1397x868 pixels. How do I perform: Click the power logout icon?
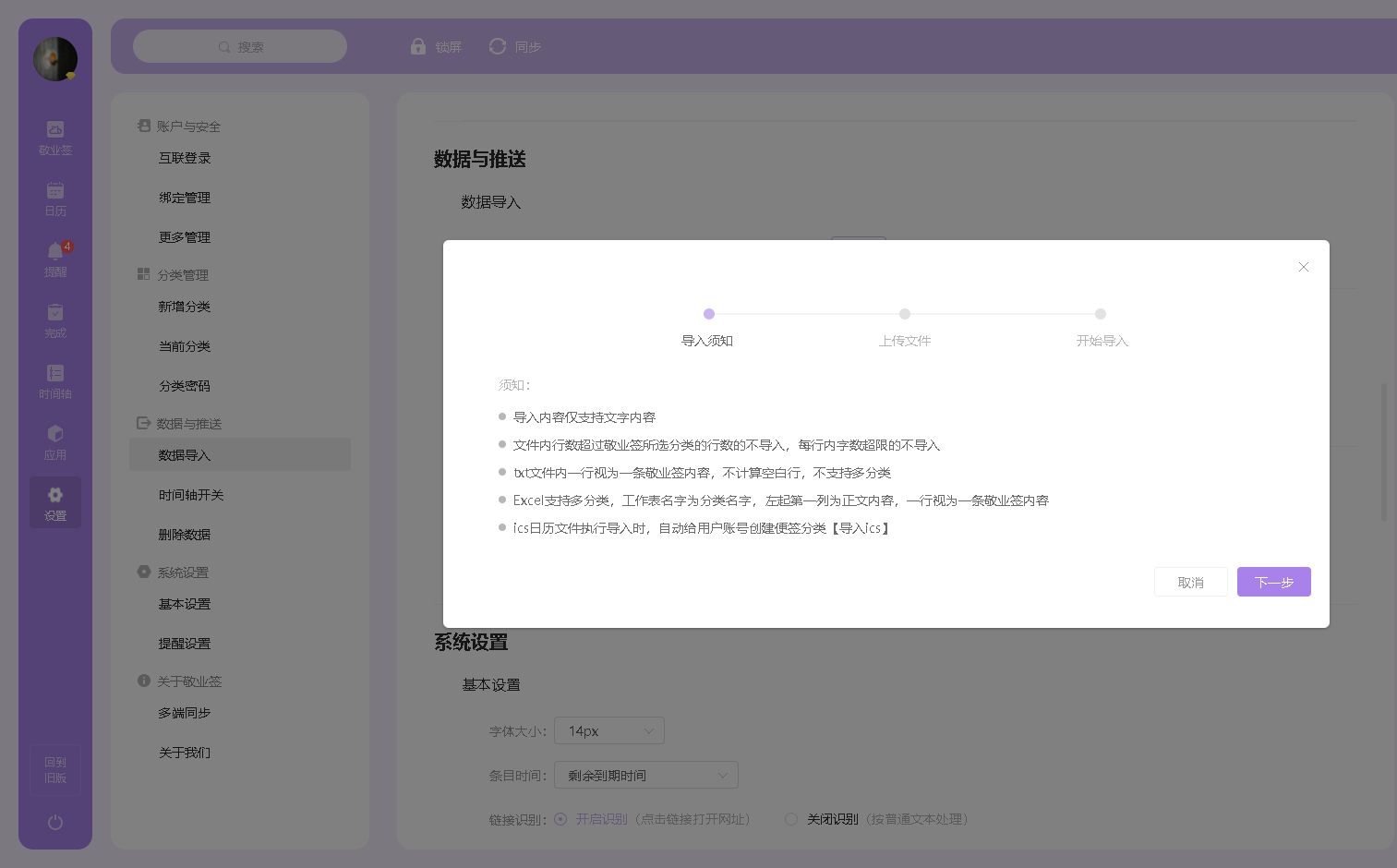55,822
